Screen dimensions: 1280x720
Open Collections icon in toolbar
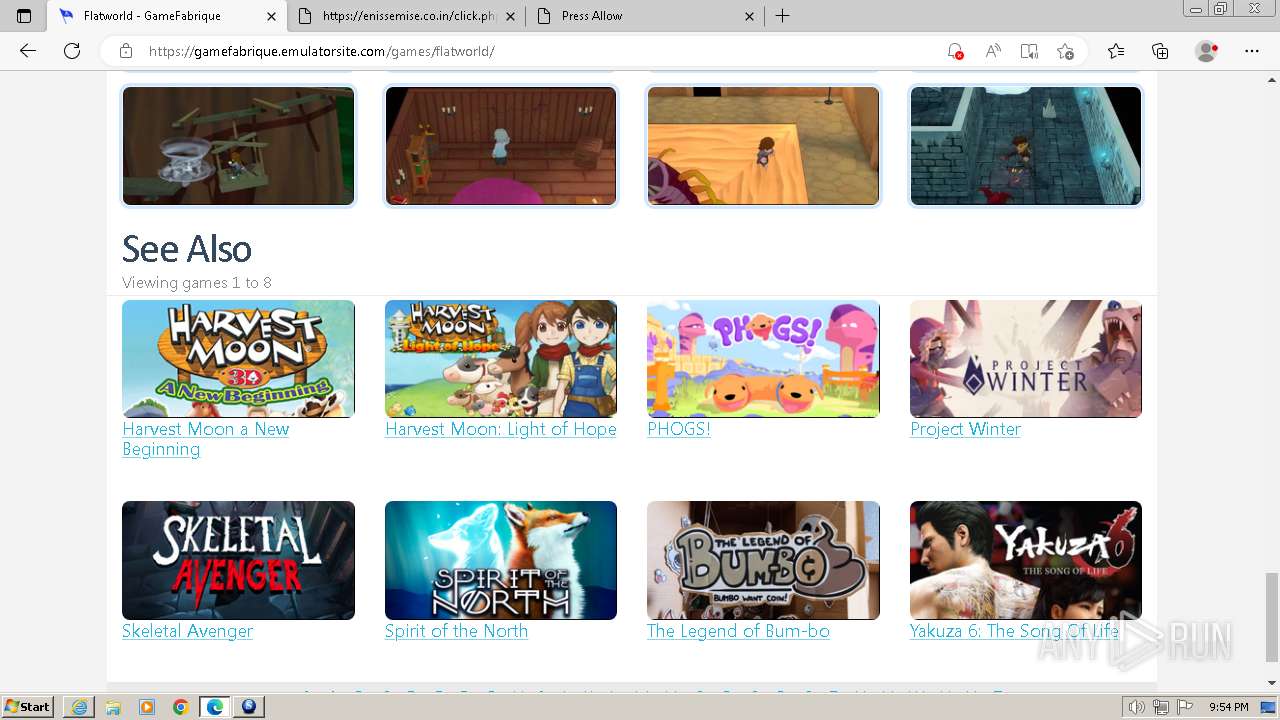pos(1160,51)
